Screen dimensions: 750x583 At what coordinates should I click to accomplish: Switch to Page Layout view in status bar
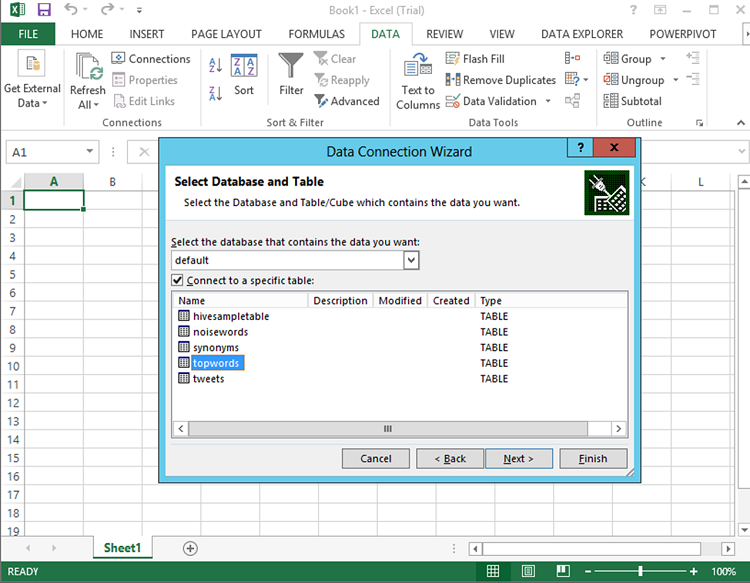528,571
